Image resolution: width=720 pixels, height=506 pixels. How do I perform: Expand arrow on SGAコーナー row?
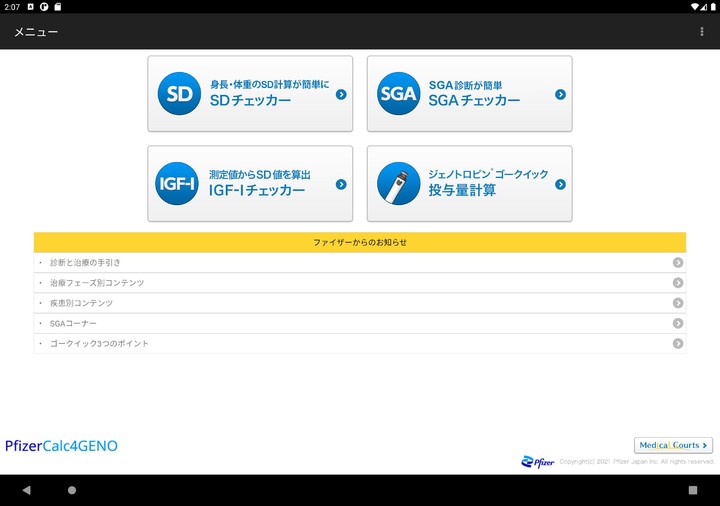click(x=678, y=323)
